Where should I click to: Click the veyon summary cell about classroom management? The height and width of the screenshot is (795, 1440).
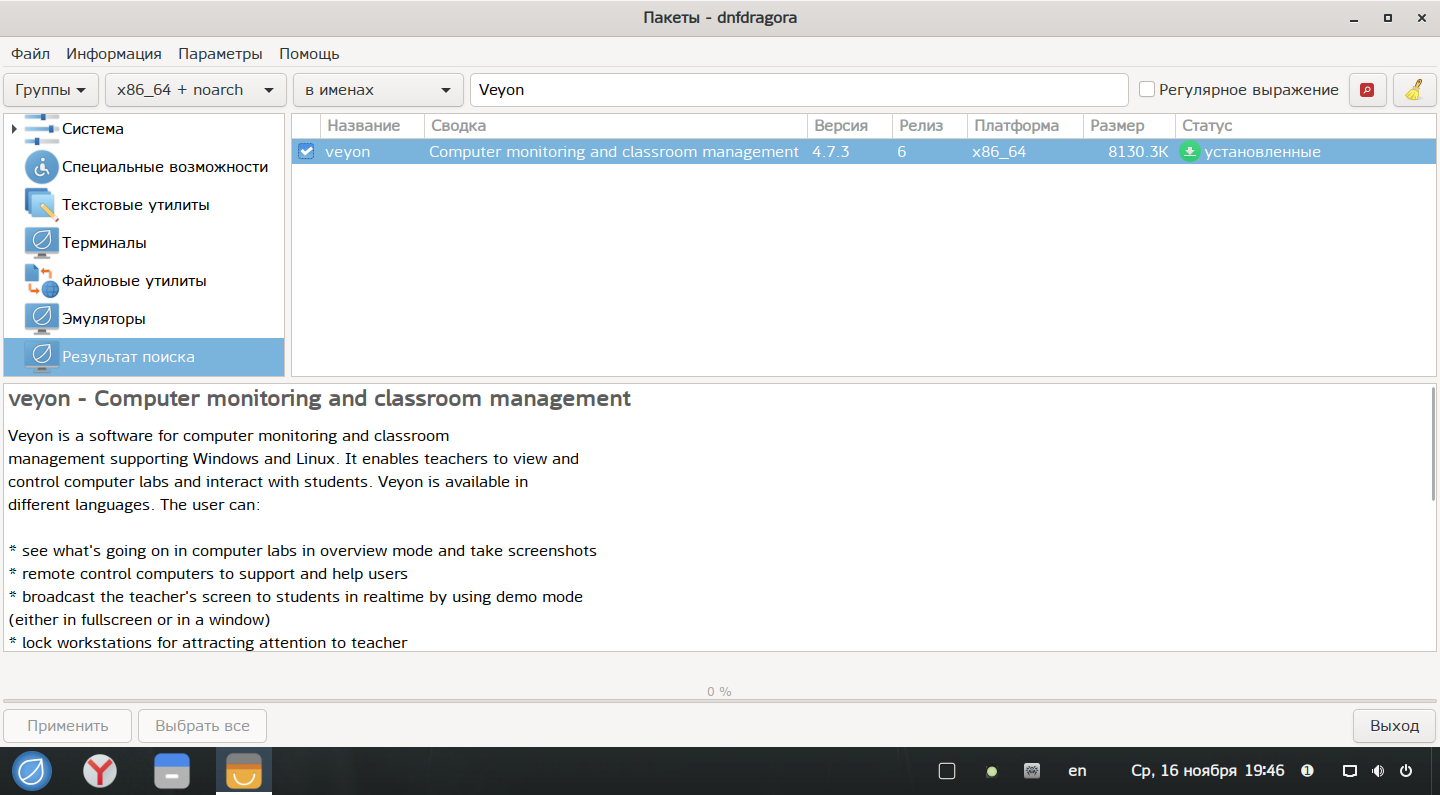pyautogui.click(x=614, y=152)
